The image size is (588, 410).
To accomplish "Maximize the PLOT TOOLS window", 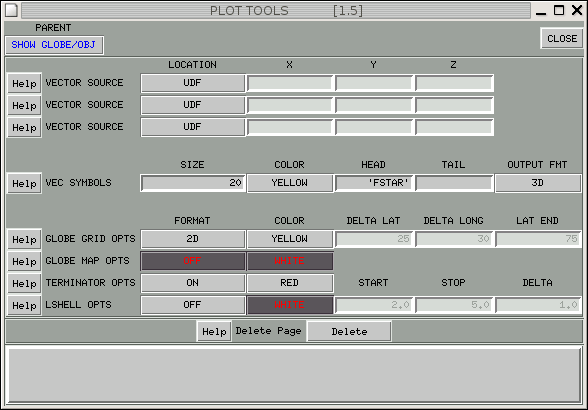I will point(559,11).
